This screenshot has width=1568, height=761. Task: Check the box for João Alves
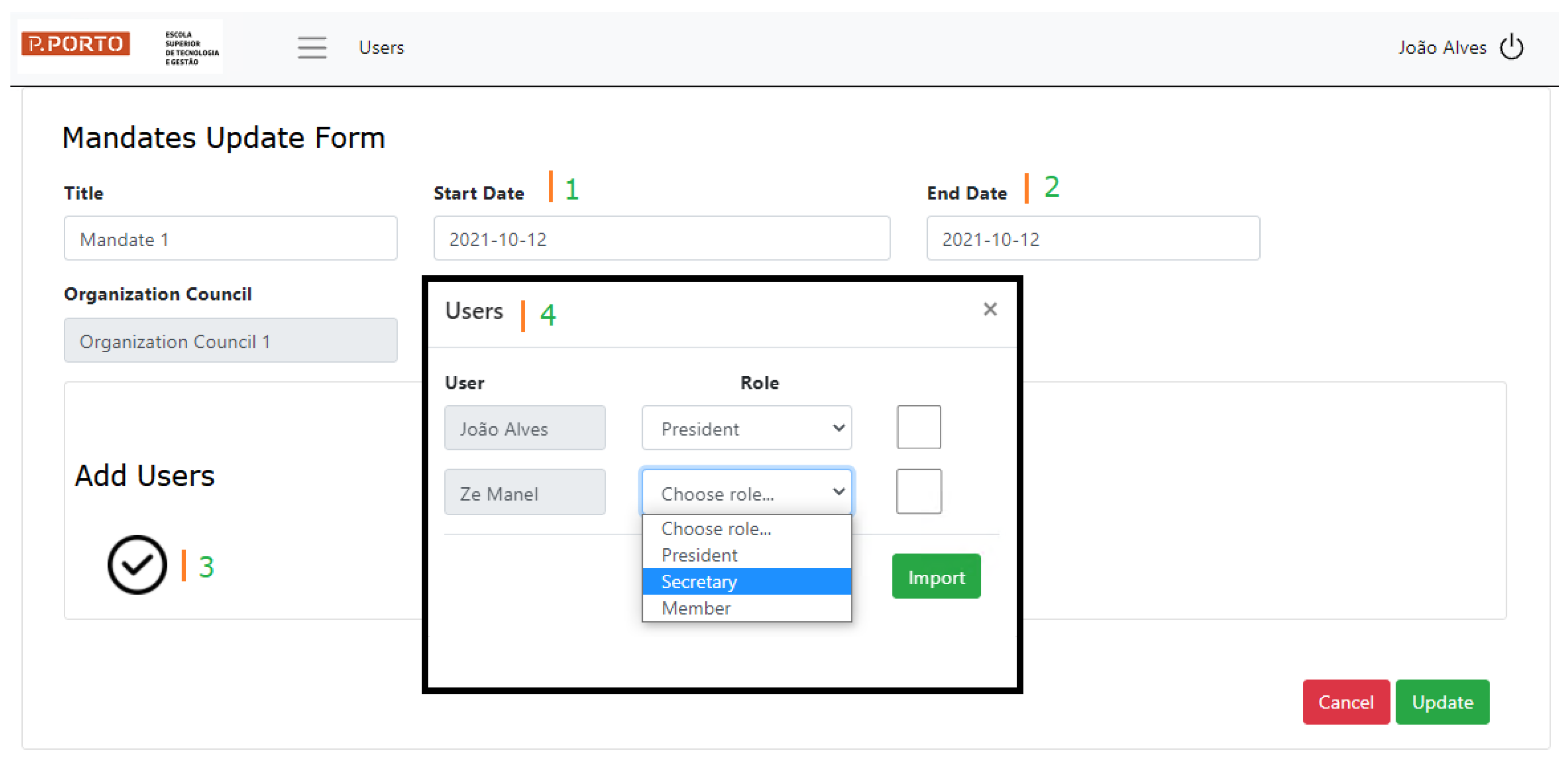[x=918, y=427]
